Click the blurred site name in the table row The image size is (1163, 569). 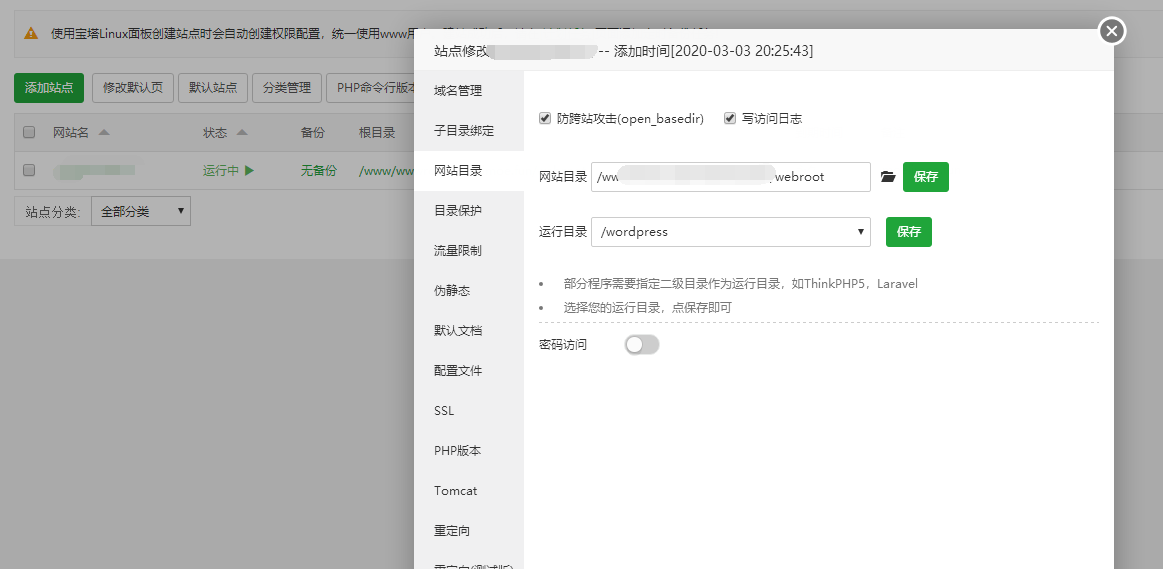click(x=94, y=171)
